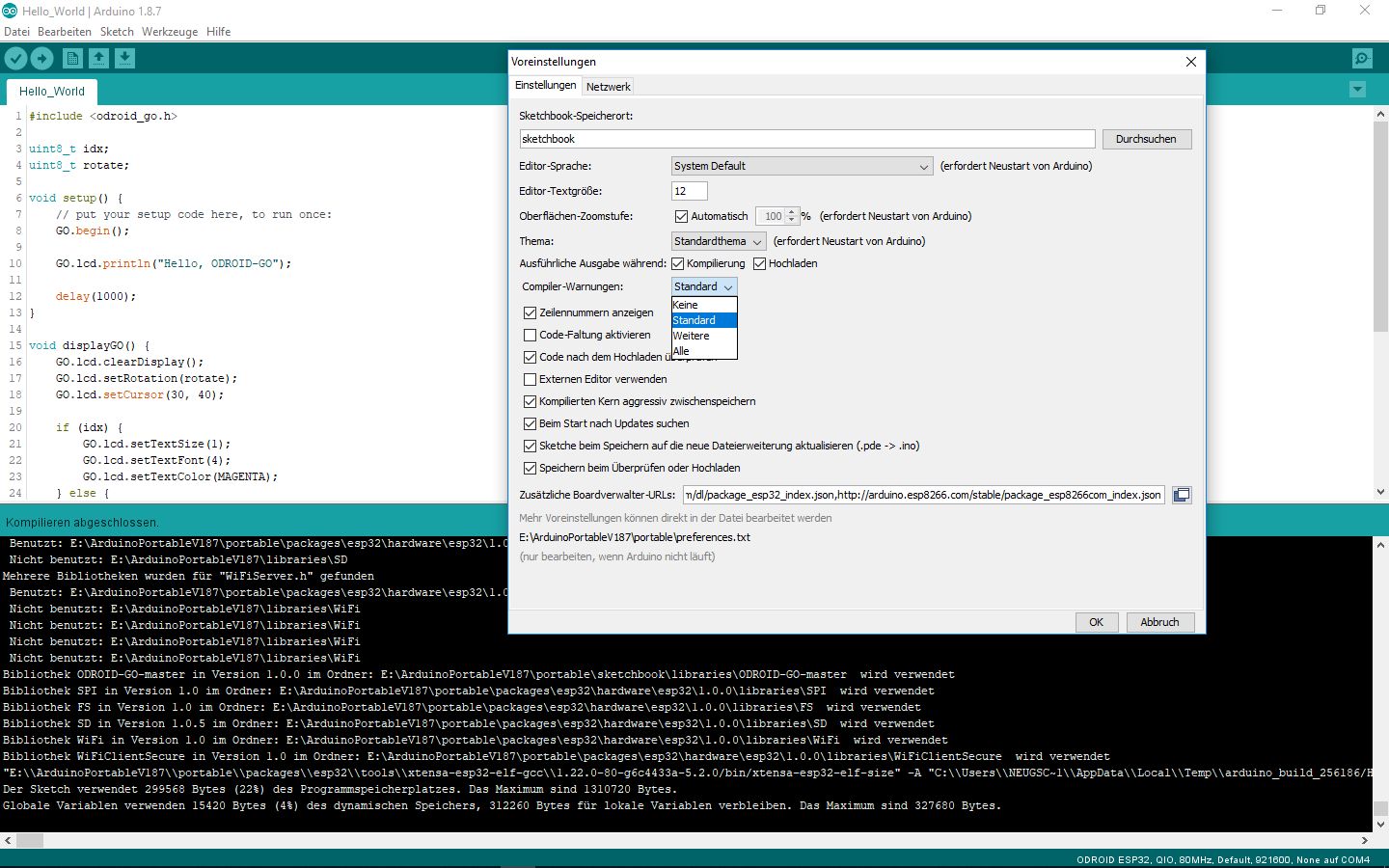Screen dimensions: 1389x868
Task: Toggle Code nach dem Hochladen checkbox
Action: [x=530, y=357]
